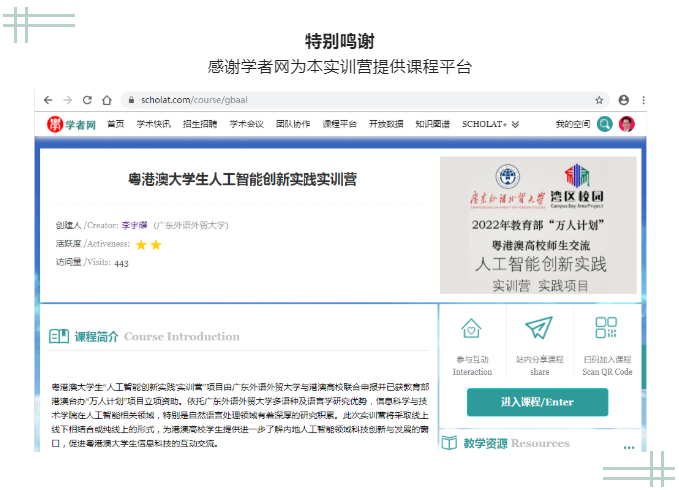The height and width of the screenshot is (490, 679).
Task: Open the 首页 menu item
Action: coord(116,124)
